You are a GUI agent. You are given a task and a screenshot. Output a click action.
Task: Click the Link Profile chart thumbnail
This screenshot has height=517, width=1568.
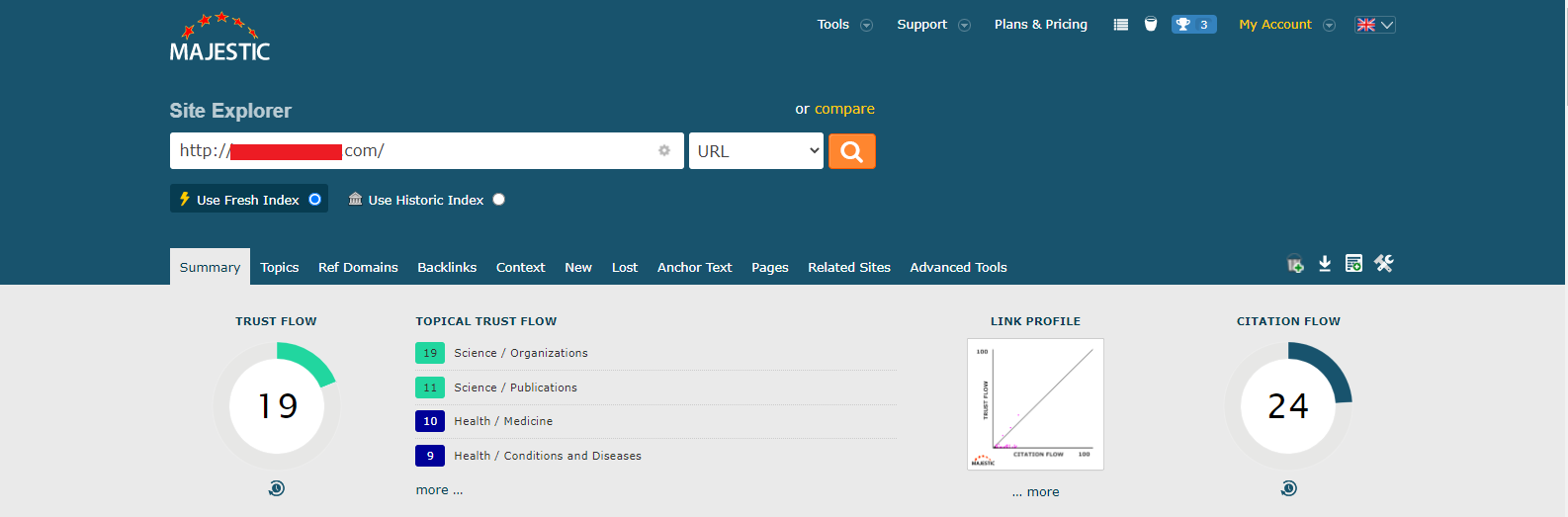[1035, 404]
